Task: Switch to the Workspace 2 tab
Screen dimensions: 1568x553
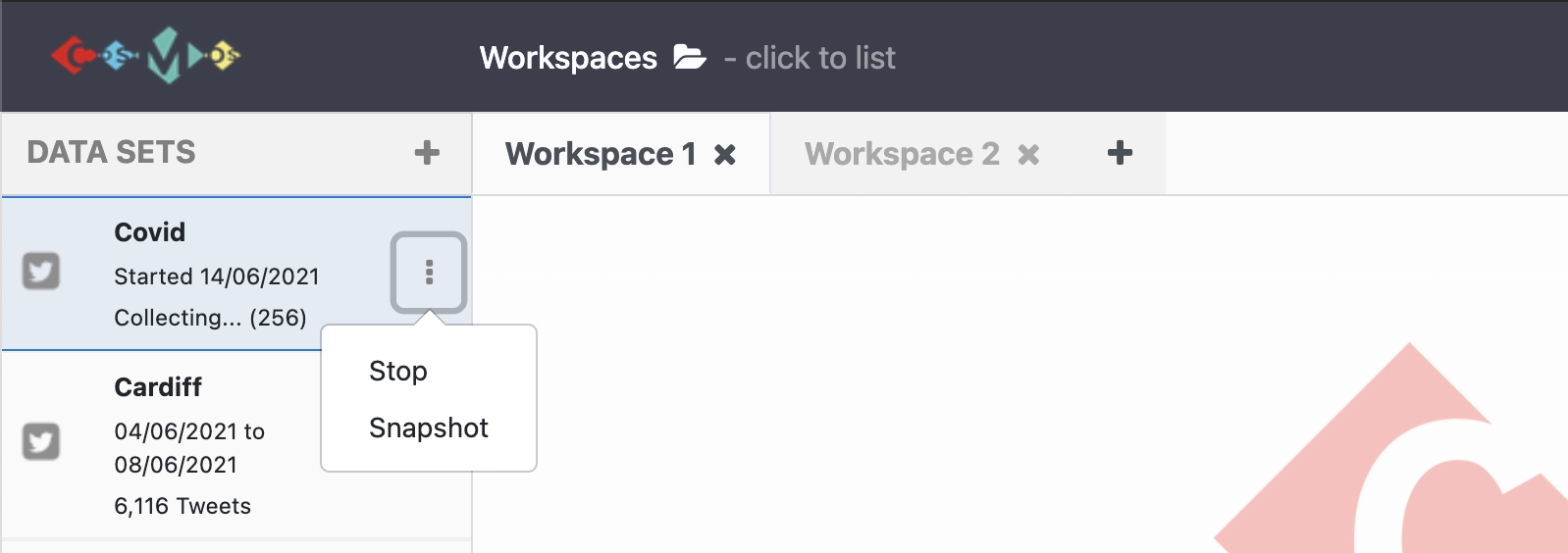Action: 902,154
